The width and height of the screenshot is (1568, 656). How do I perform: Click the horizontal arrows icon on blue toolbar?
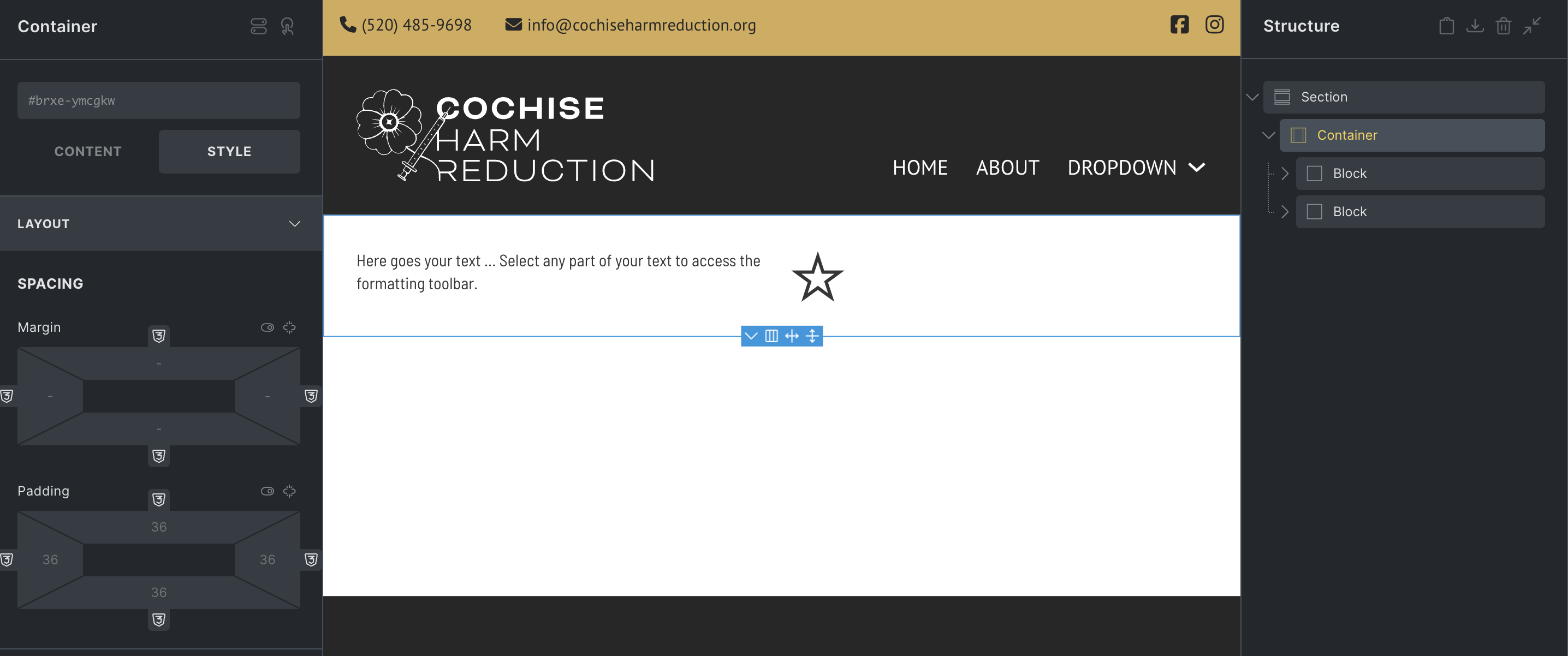pos(791,336)
